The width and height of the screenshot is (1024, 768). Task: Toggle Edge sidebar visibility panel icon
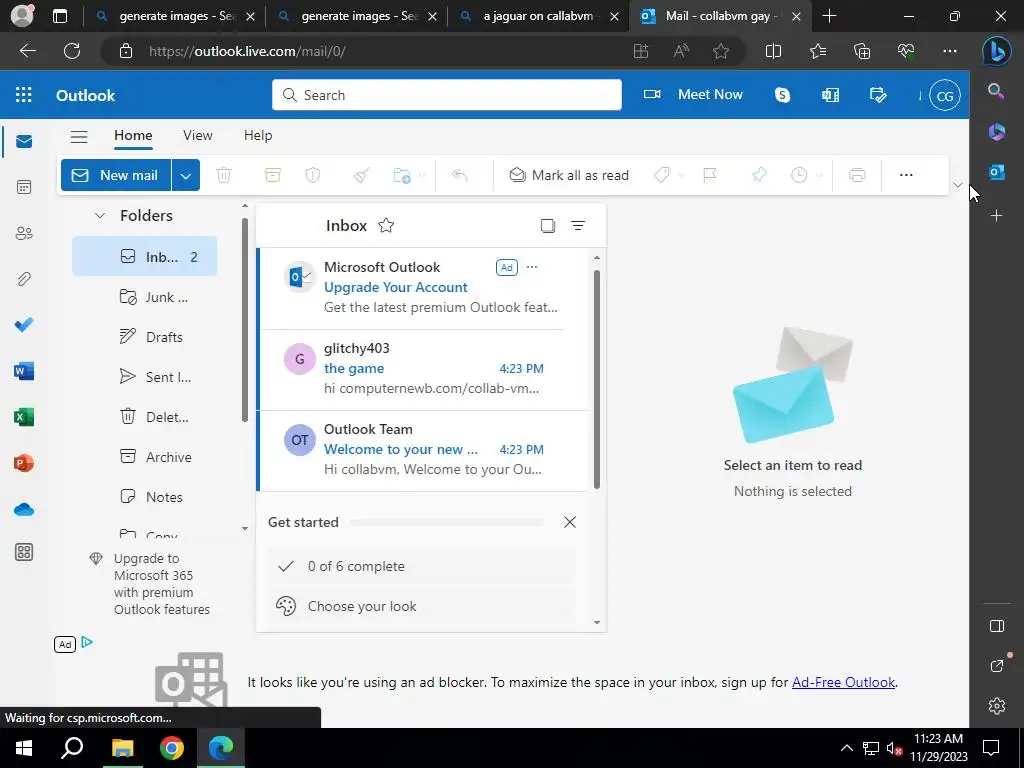pos(997,626)
